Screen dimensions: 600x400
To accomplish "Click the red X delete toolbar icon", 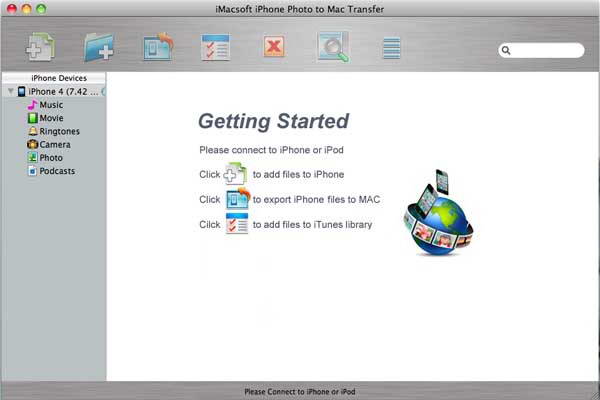I will [x=274, y=47].
